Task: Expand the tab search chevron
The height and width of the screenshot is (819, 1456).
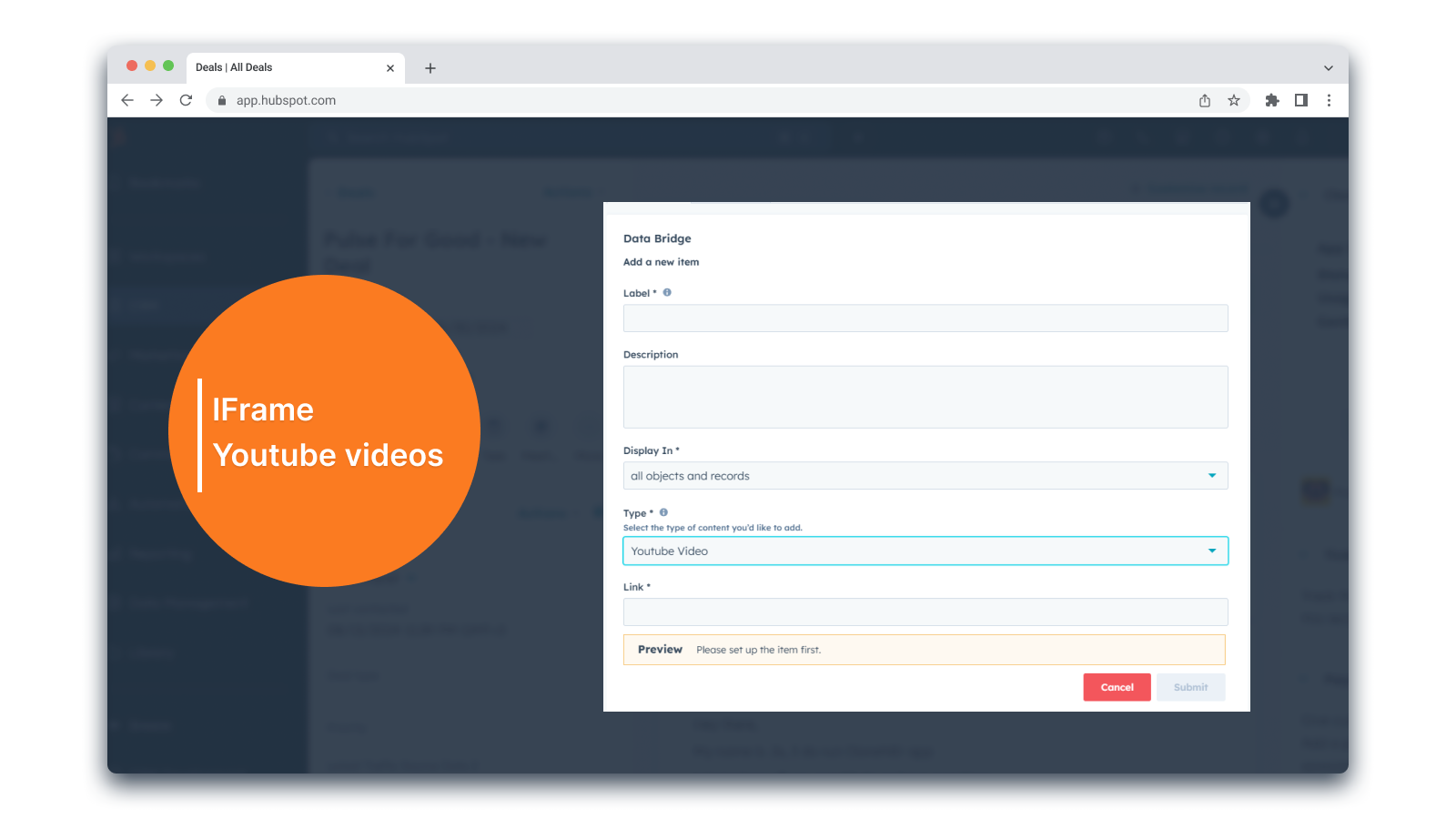Action: pos(1329,68)
